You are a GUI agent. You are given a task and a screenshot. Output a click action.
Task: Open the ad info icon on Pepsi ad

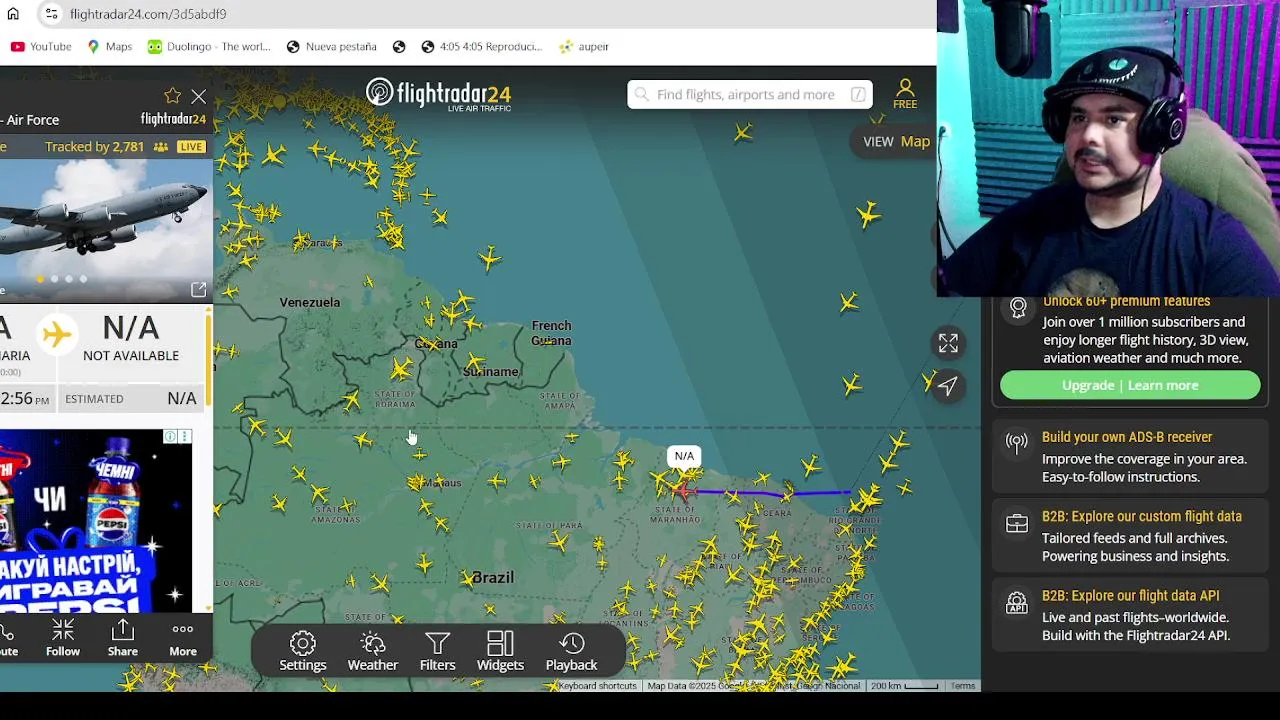point(170,437)
